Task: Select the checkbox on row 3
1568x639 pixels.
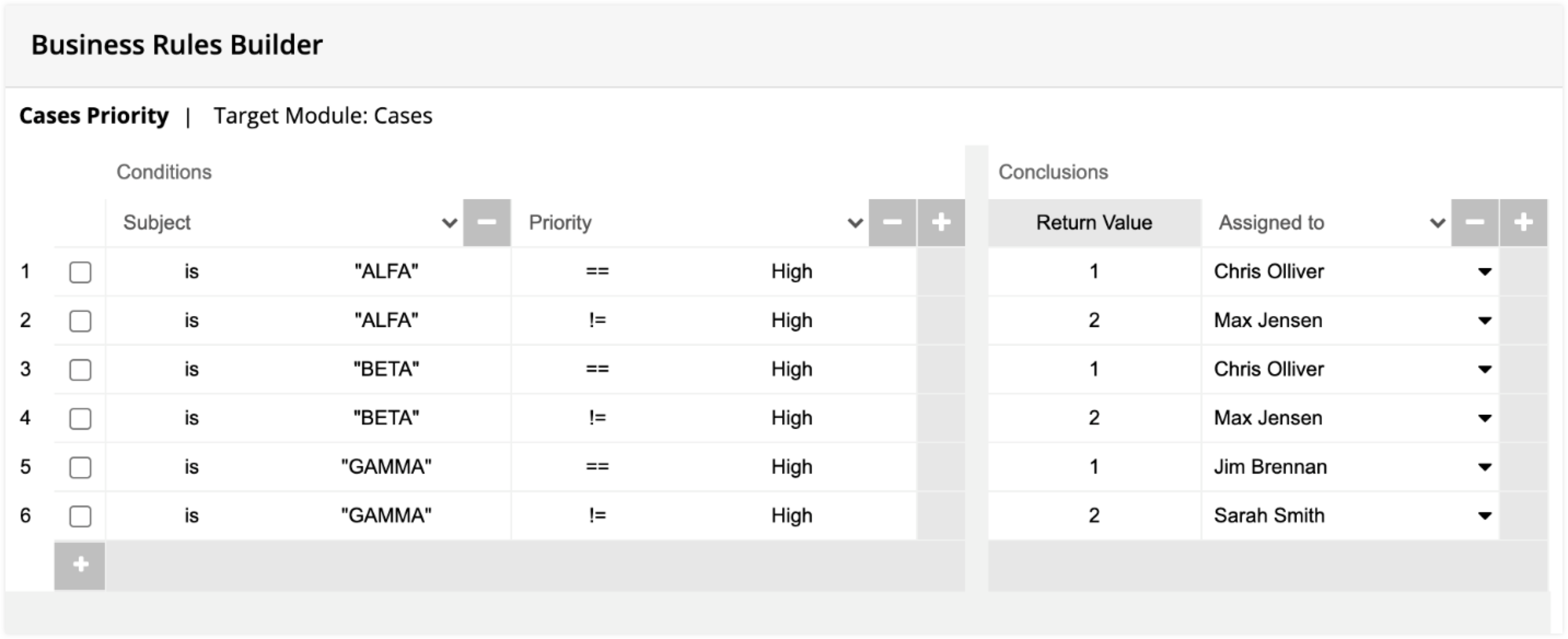Action: click(x=80, y=369)
